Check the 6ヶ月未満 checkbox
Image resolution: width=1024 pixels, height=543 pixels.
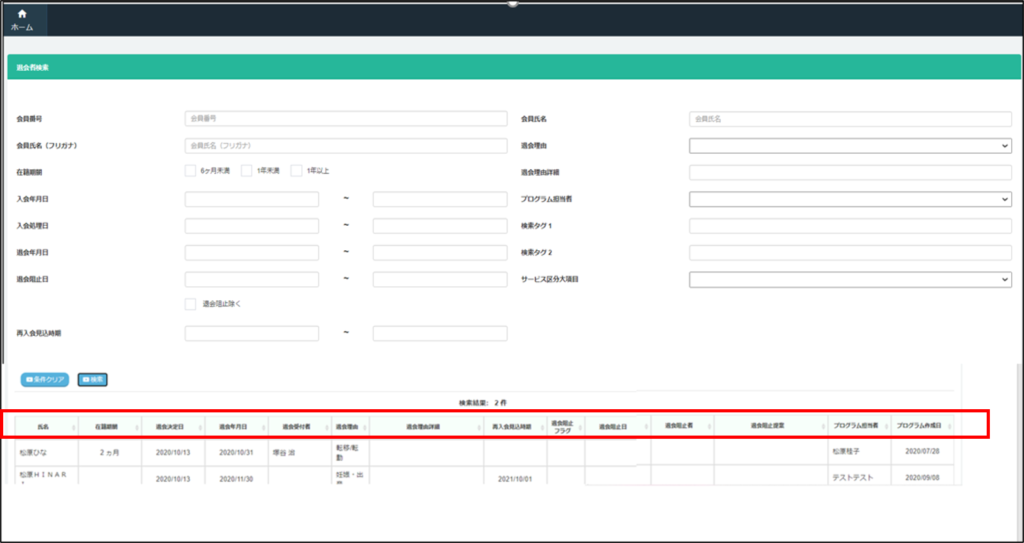190,171
